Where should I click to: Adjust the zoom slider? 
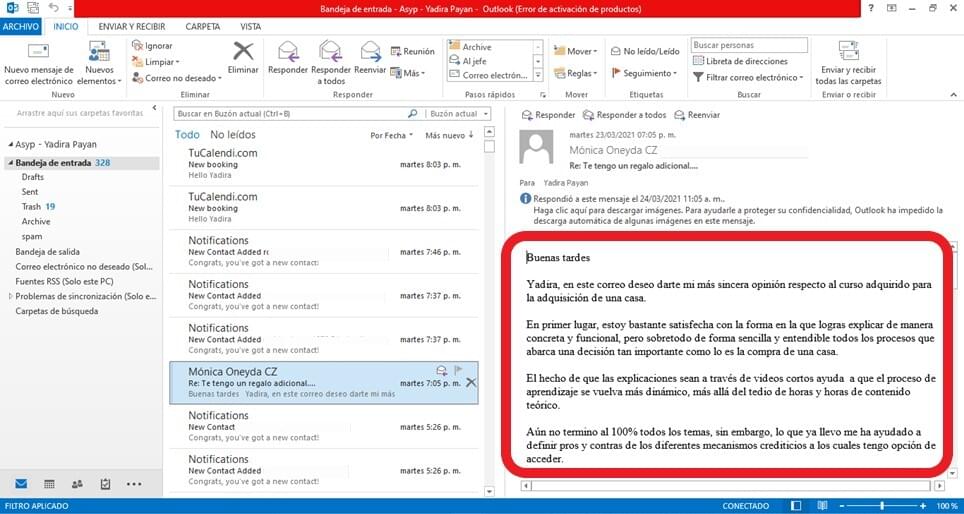click(x=882, y=506)
